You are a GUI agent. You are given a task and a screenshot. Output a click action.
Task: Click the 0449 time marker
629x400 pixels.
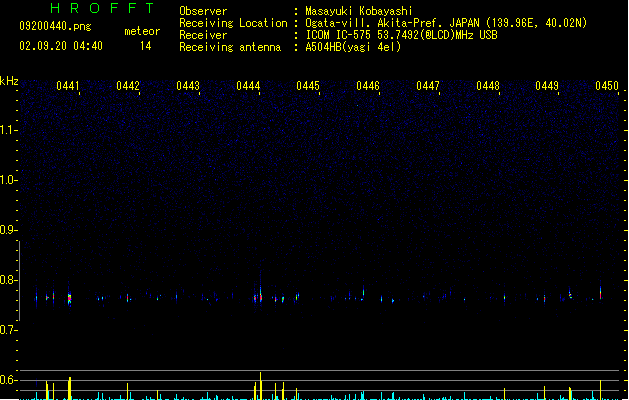pyautogui.click(x=547, y=86)
